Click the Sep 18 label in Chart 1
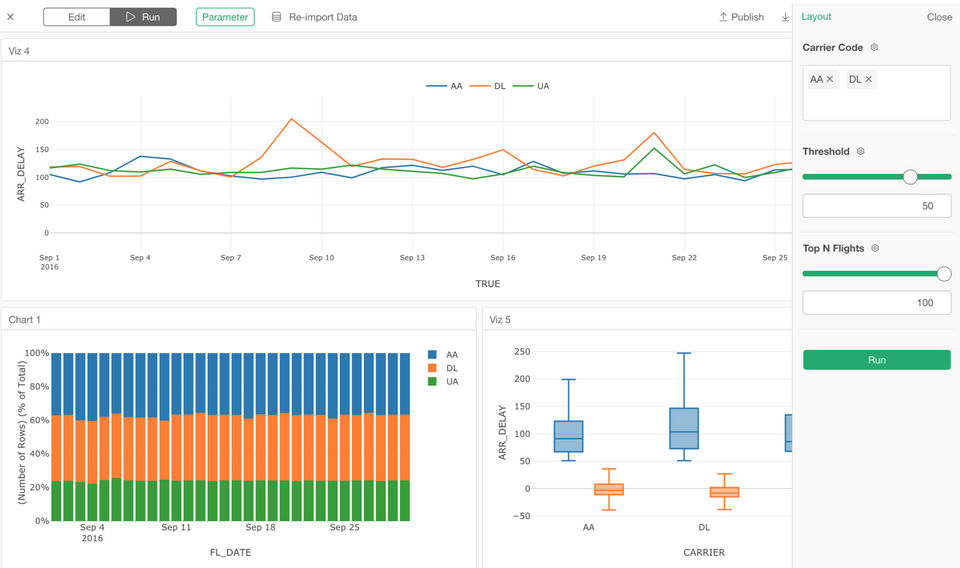This screenshot has height=568, width=960. tap(260, 527)
